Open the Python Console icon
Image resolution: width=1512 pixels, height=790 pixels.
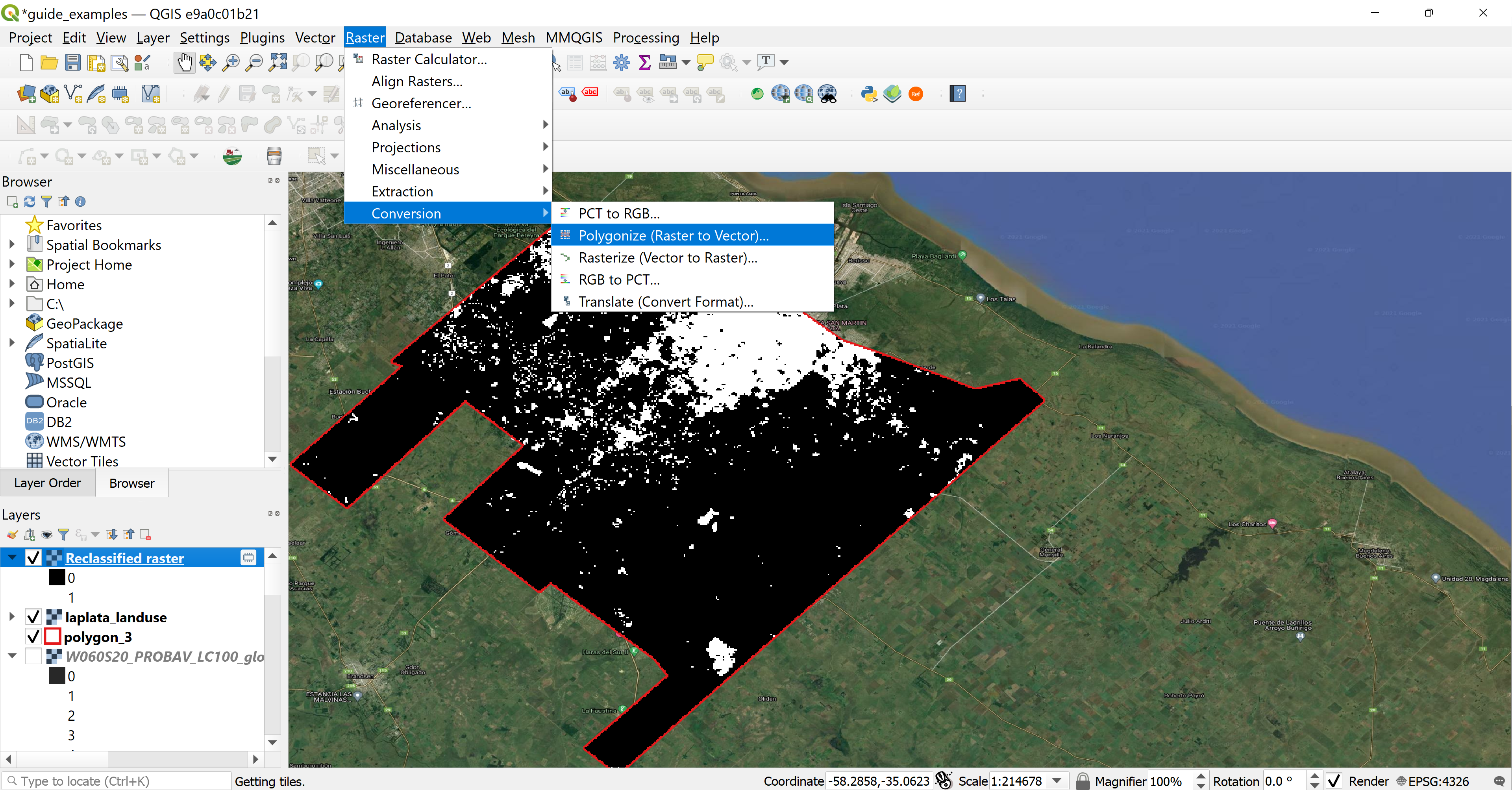(869, 94)
